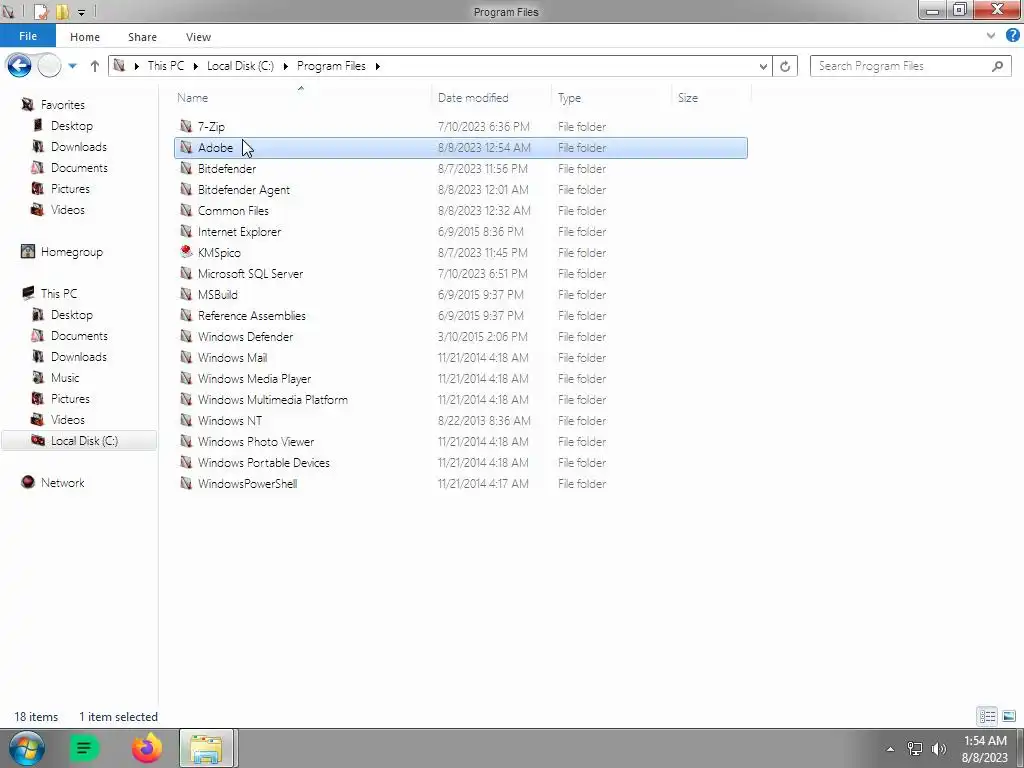The width and height of the screenshot is (1024, 768).
Task: Expand the Program Files breadcrumb arrow
Action: 377,66
